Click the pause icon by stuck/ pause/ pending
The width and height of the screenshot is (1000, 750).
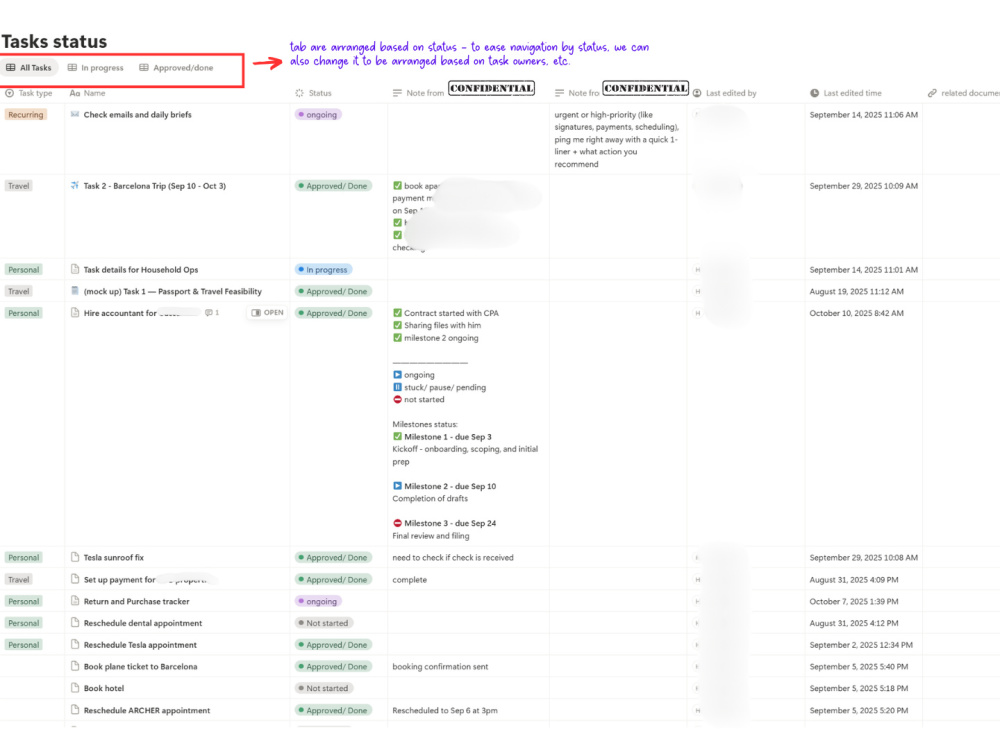coord(397,386)
